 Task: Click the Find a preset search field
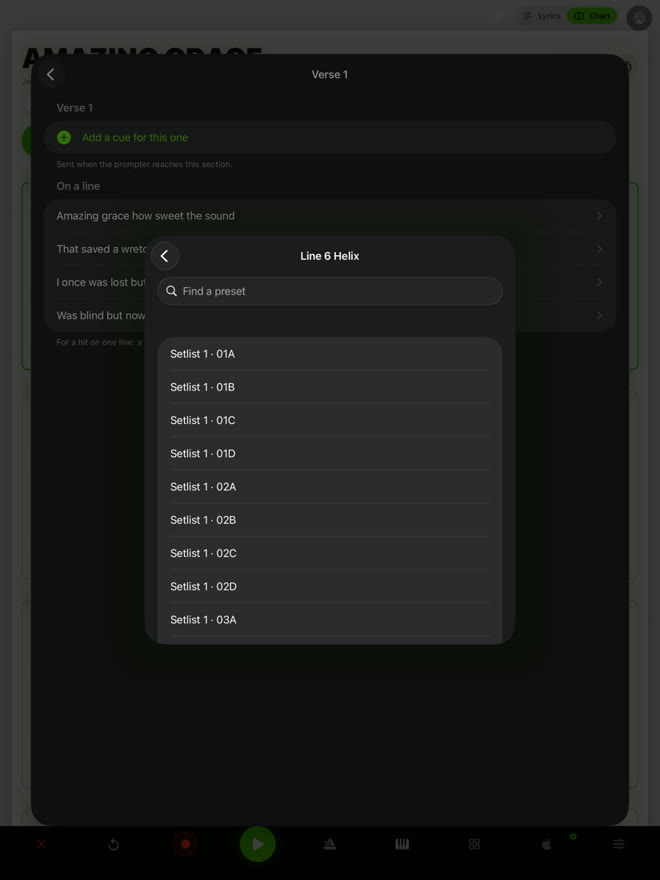click(x=329, y=291)
